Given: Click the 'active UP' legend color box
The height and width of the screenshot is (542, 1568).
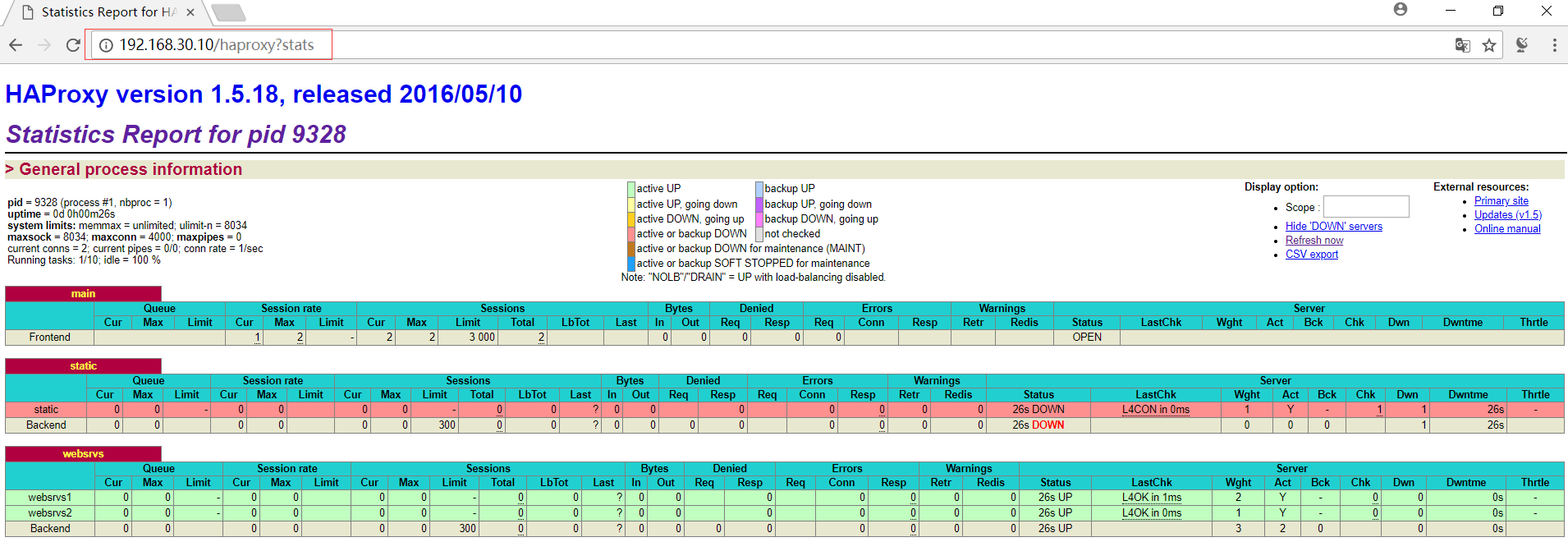Looking at the screenshot, I should coord(631,189).
